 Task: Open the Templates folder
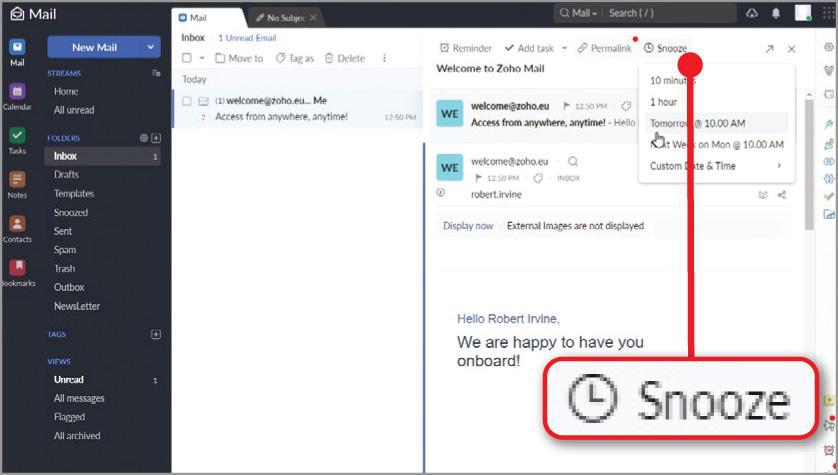point(74,193)
